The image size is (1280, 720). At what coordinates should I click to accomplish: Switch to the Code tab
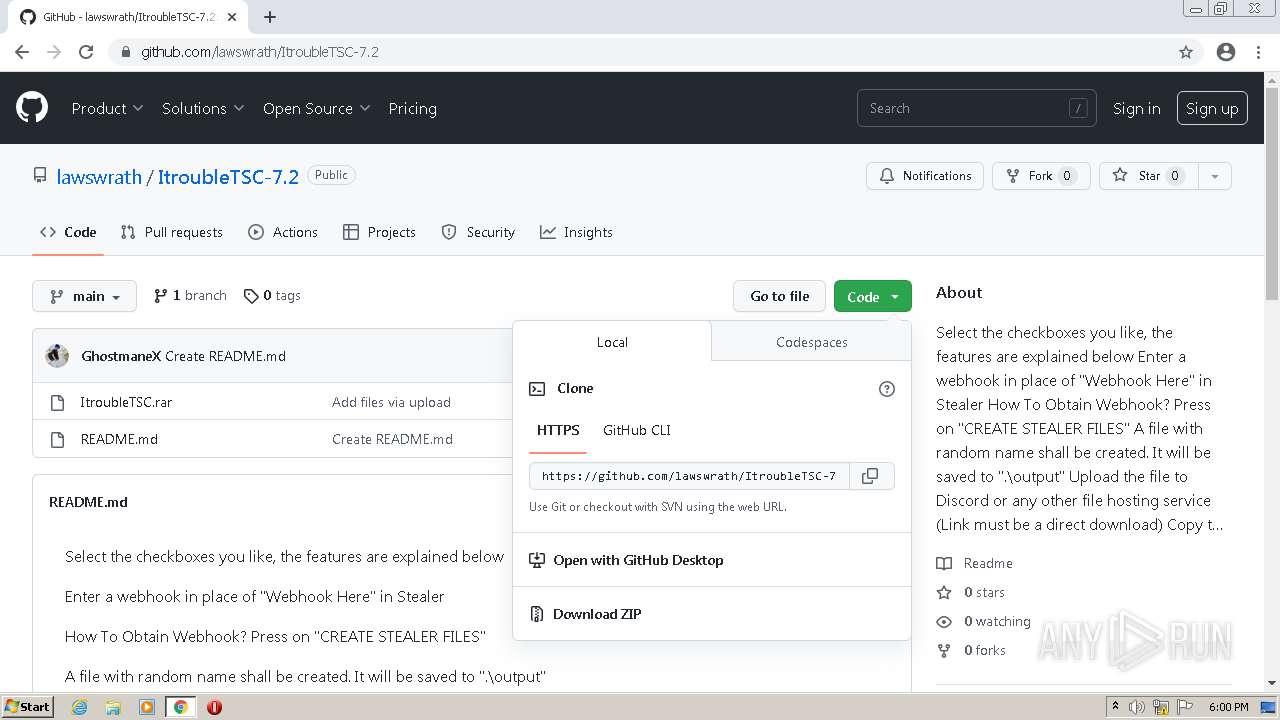click(x=68, y=232)
